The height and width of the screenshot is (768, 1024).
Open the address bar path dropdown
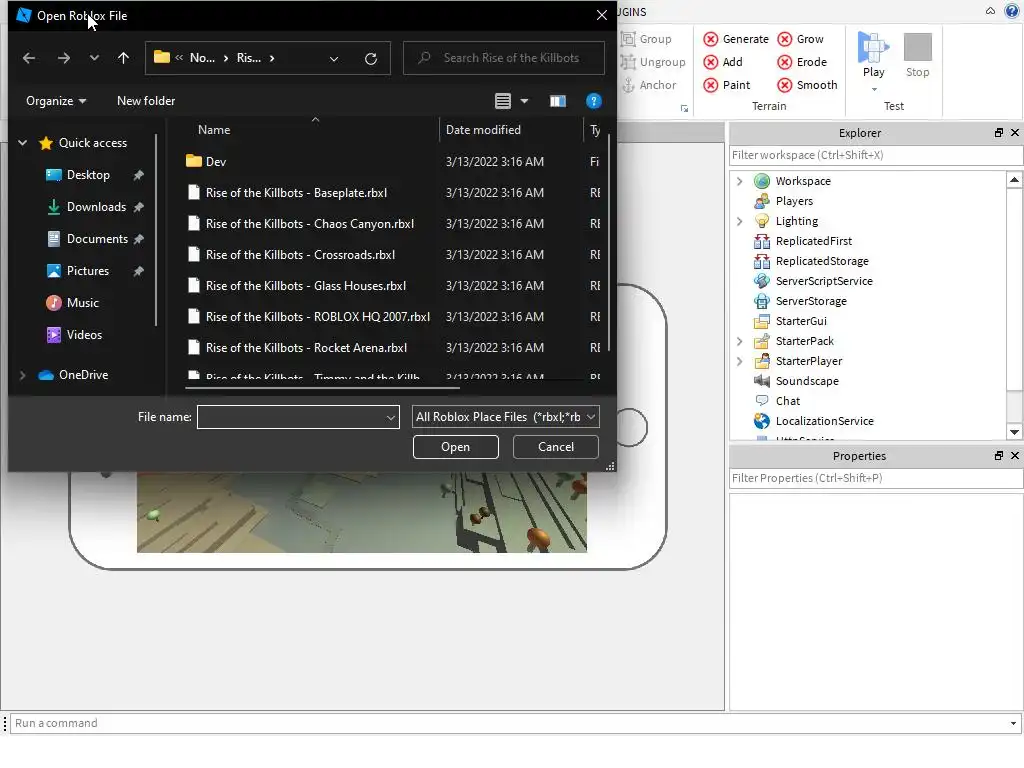[334, 59]
